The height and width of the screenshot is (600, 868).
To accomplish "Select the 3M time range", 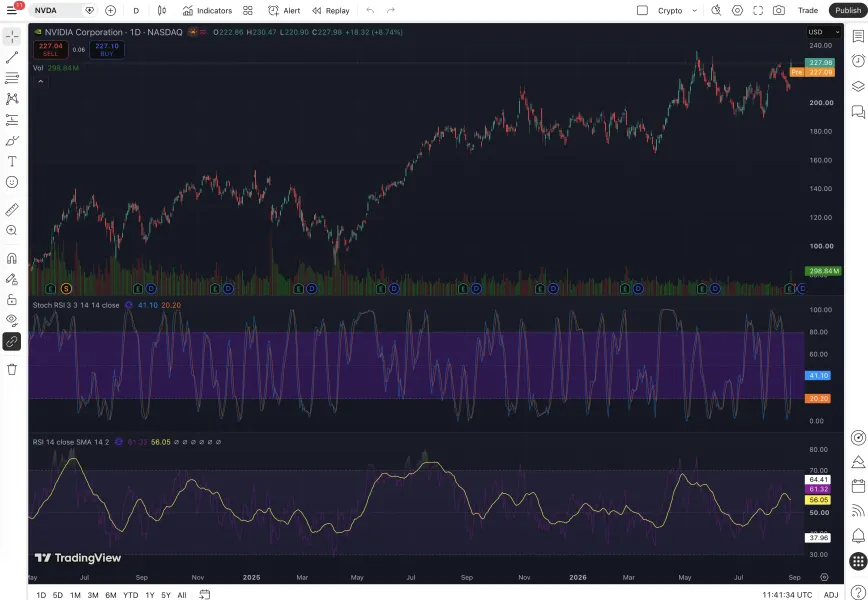I will point(93,595).
